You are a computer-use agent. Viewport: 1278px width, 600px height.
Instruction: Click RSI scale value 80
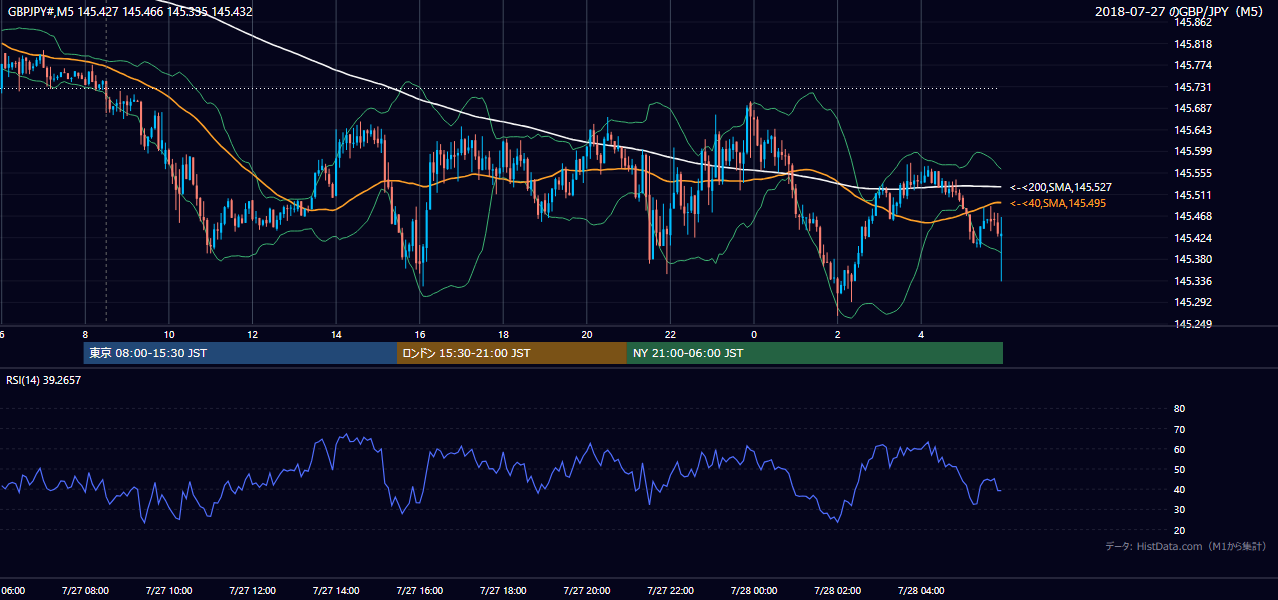[1179, 409]
